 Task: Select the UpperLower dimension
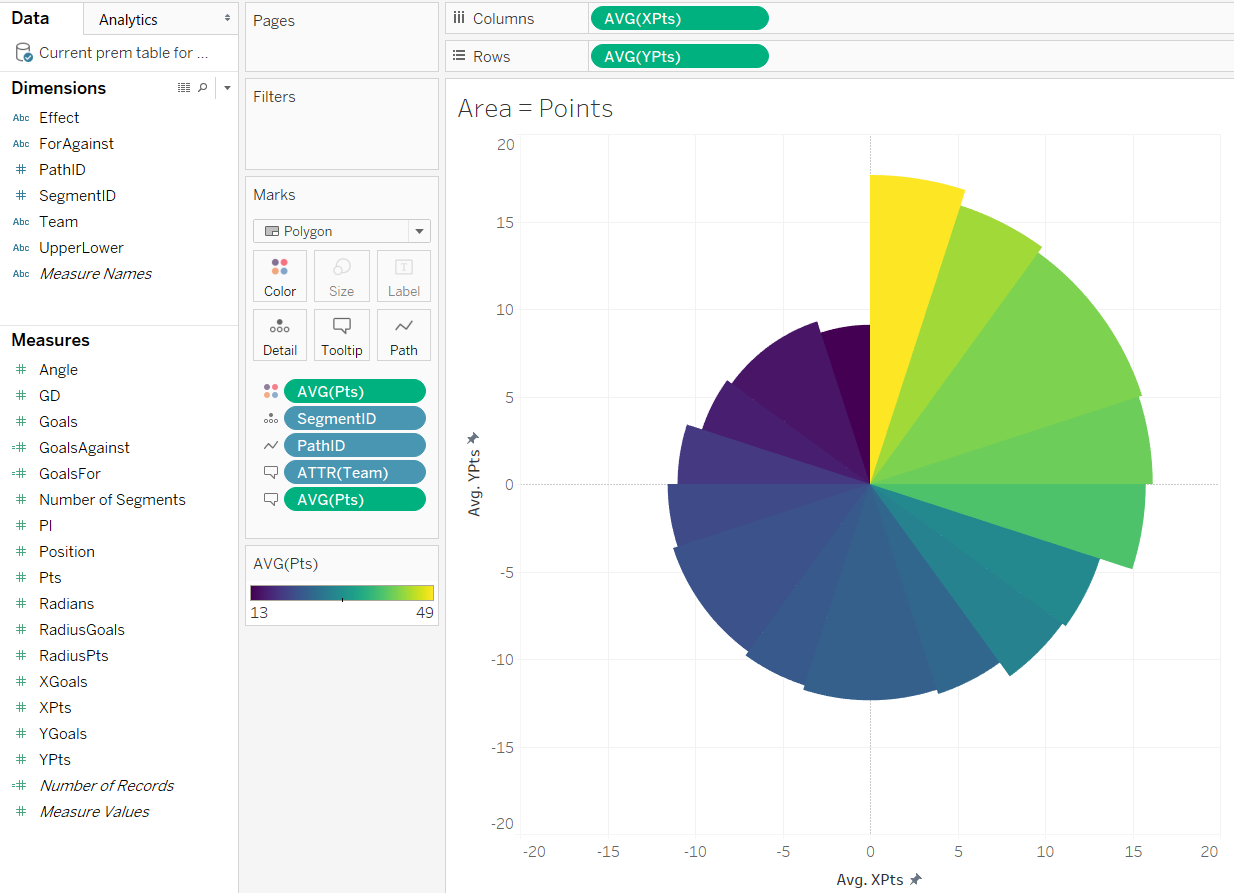81,247
